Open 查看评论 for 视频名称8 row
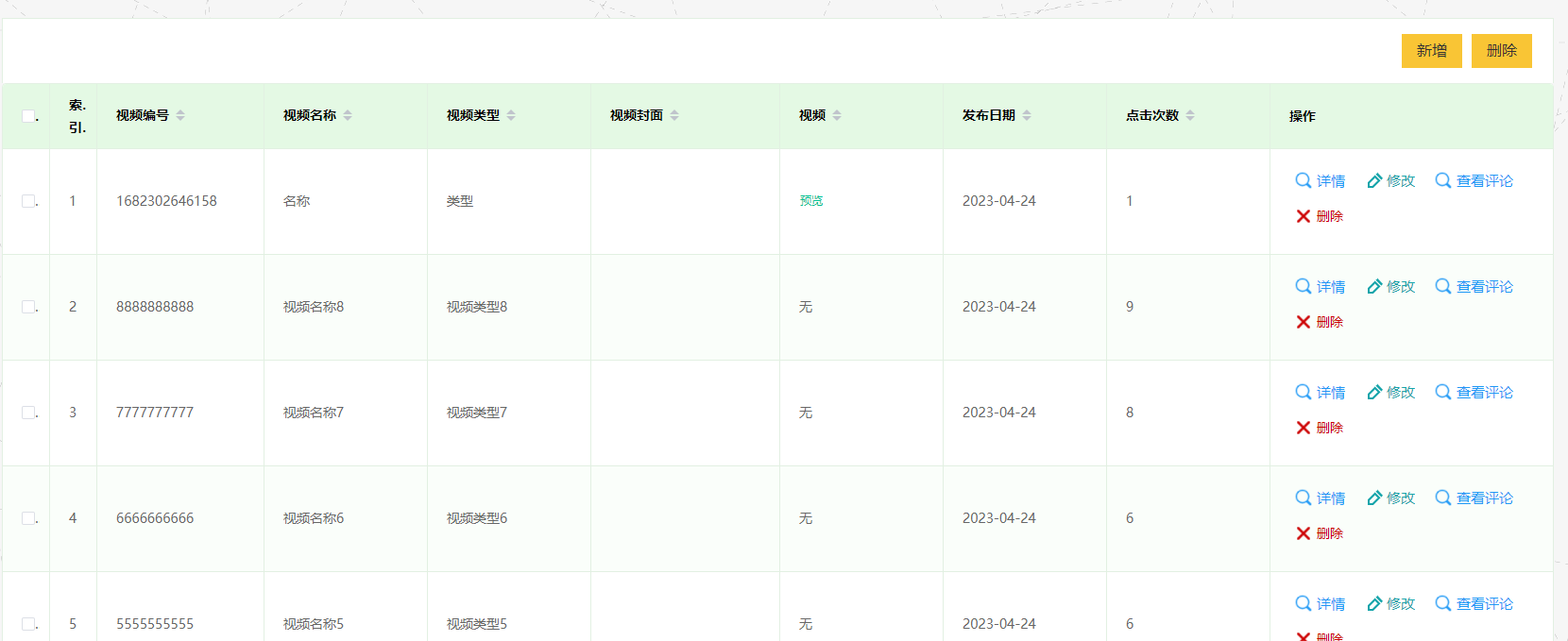Viewport: 1568px width, 641px height. point(1474,286)
